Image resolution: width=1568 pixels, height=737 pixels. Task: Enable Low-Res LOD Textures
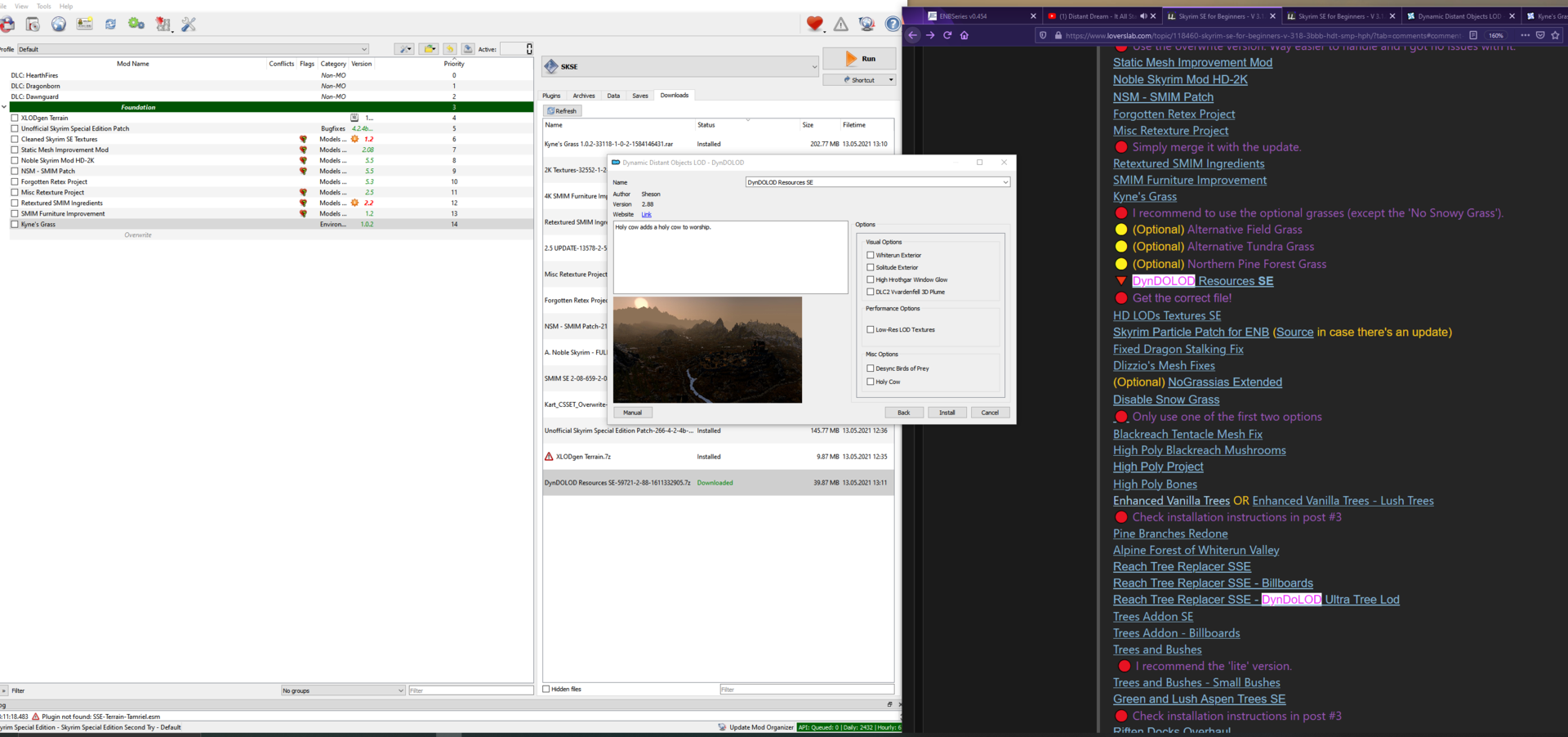tap(871, 329)
